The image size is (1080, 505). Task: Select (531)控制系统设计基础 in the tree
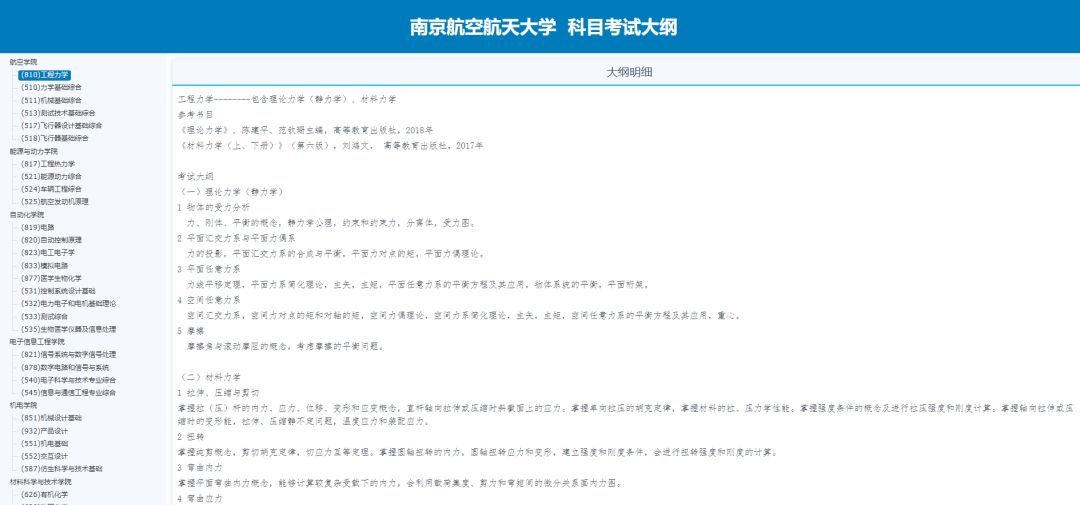[x=58, y=291]
